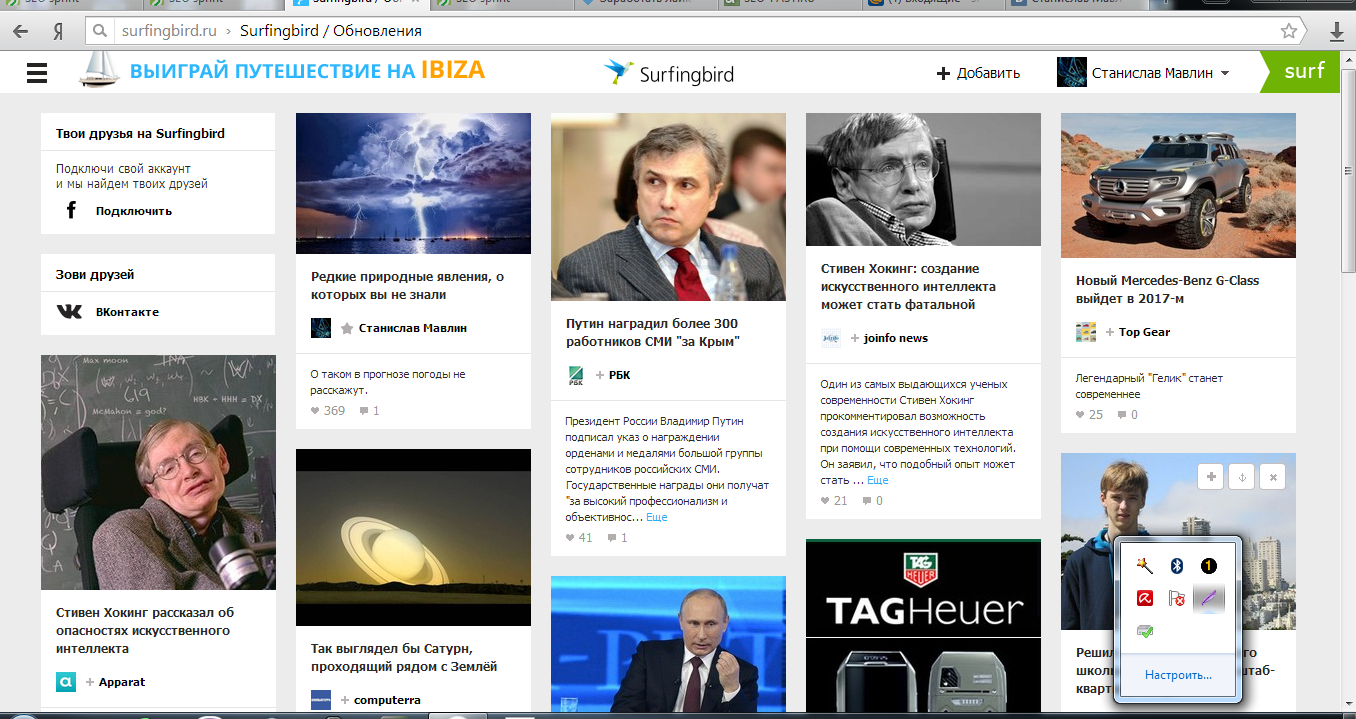The width and height of the screenshot is (1356, 719).
Task: Expand the Станислав Мавлин user menu arrow
Action: click(x=1225, y=74)
